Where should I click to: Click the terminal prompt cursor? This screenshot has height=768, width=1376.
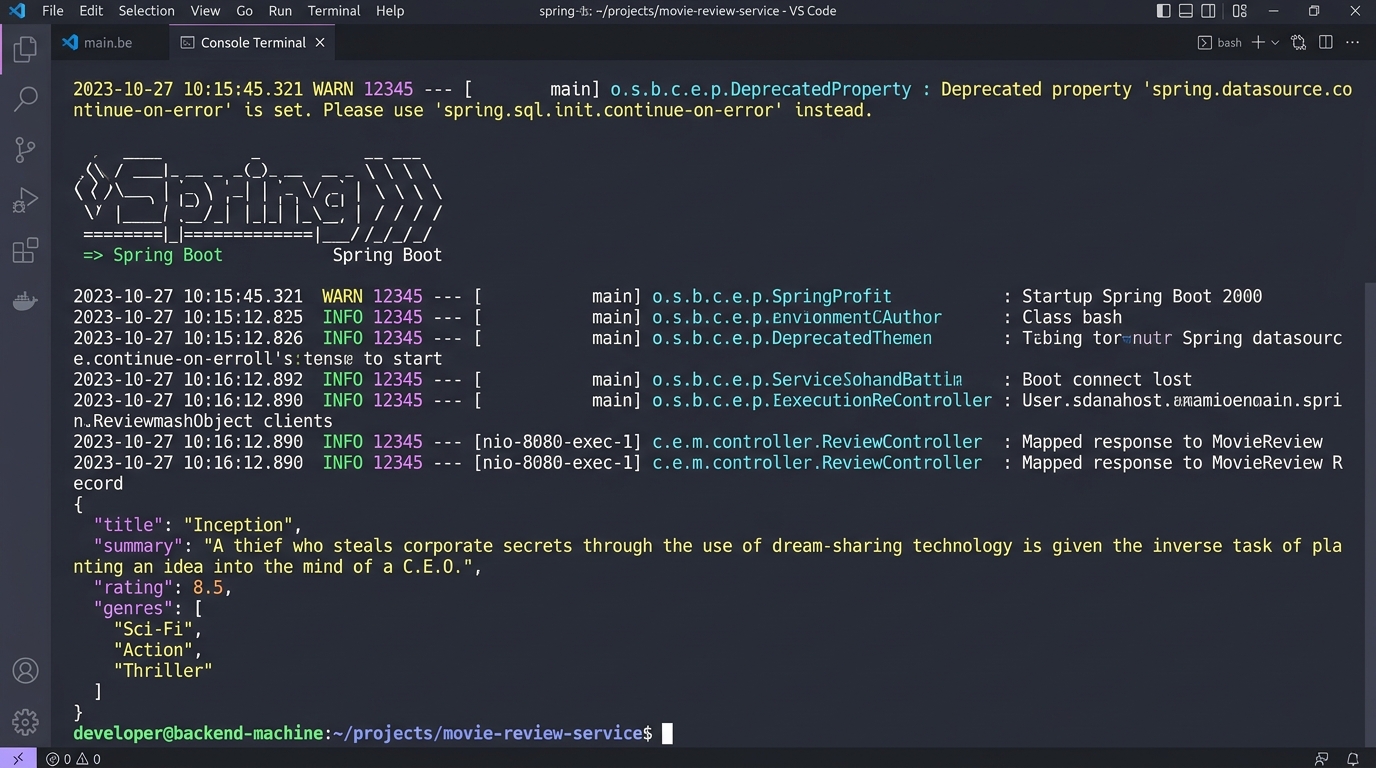point(667,733)
